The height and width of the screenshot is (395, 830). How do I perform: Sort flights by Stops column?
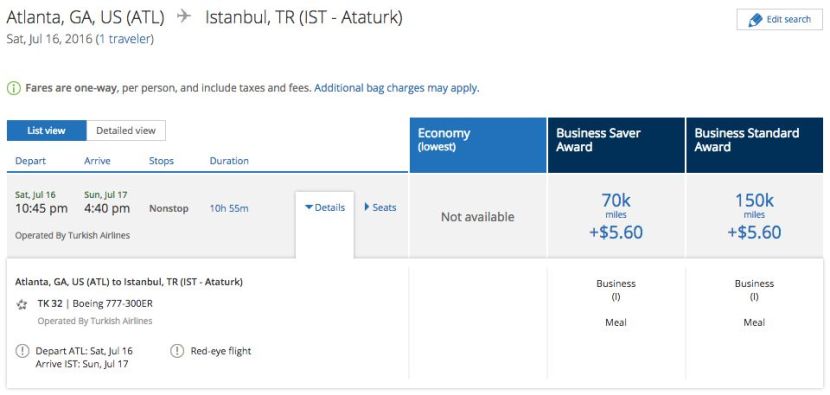tap(161, 160)
